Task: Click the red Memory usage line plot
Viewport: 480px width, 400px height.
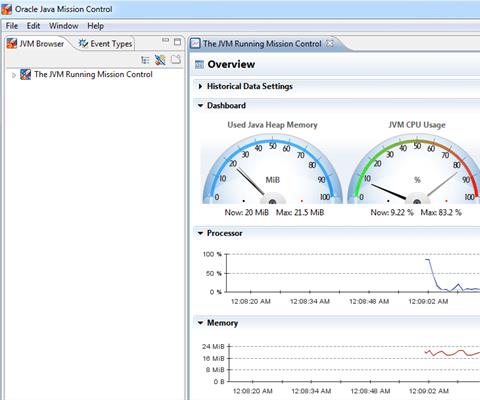Action: 452,353
